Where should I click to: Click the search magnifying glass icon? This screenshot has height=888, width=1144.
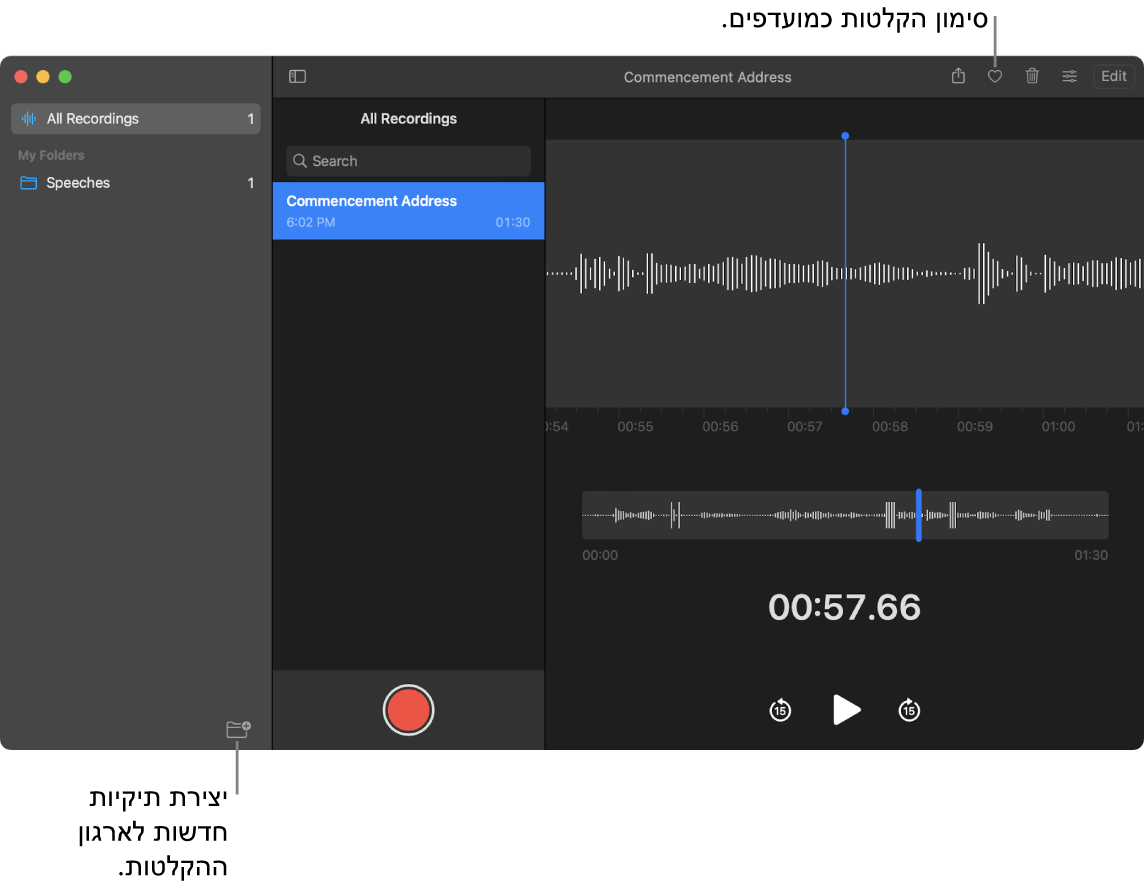[299, 161]
